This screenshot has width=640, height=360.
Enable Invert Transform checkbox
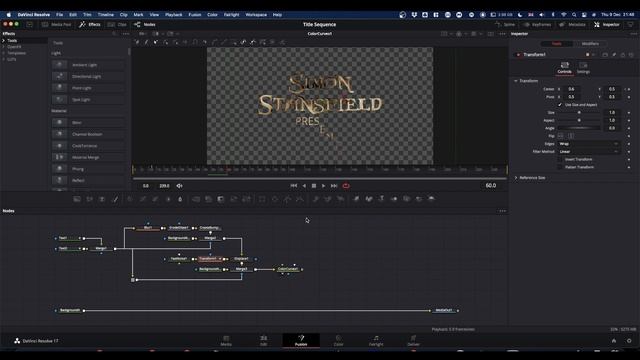tap(560, 159)
